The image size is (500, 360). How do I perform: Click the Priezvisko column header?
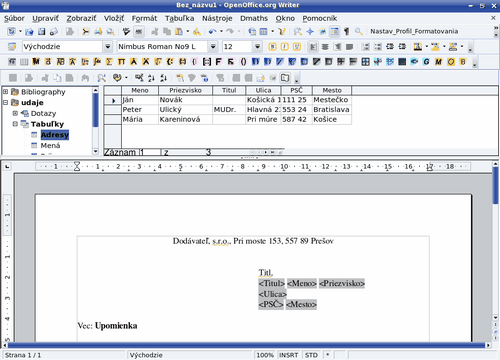tap(185, 90)
